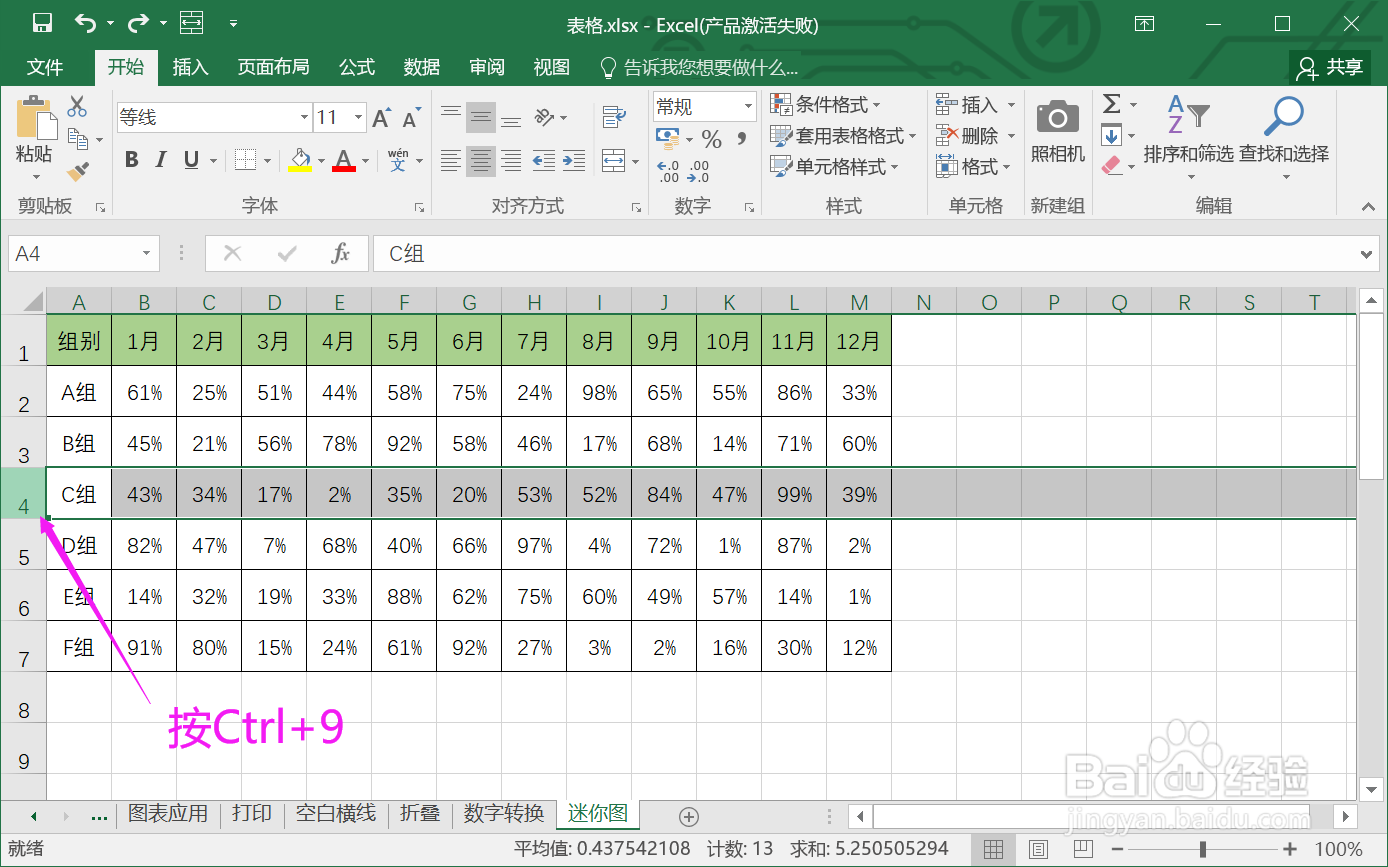
Task: Toggle italic formatting with I button
Action: 161,159
